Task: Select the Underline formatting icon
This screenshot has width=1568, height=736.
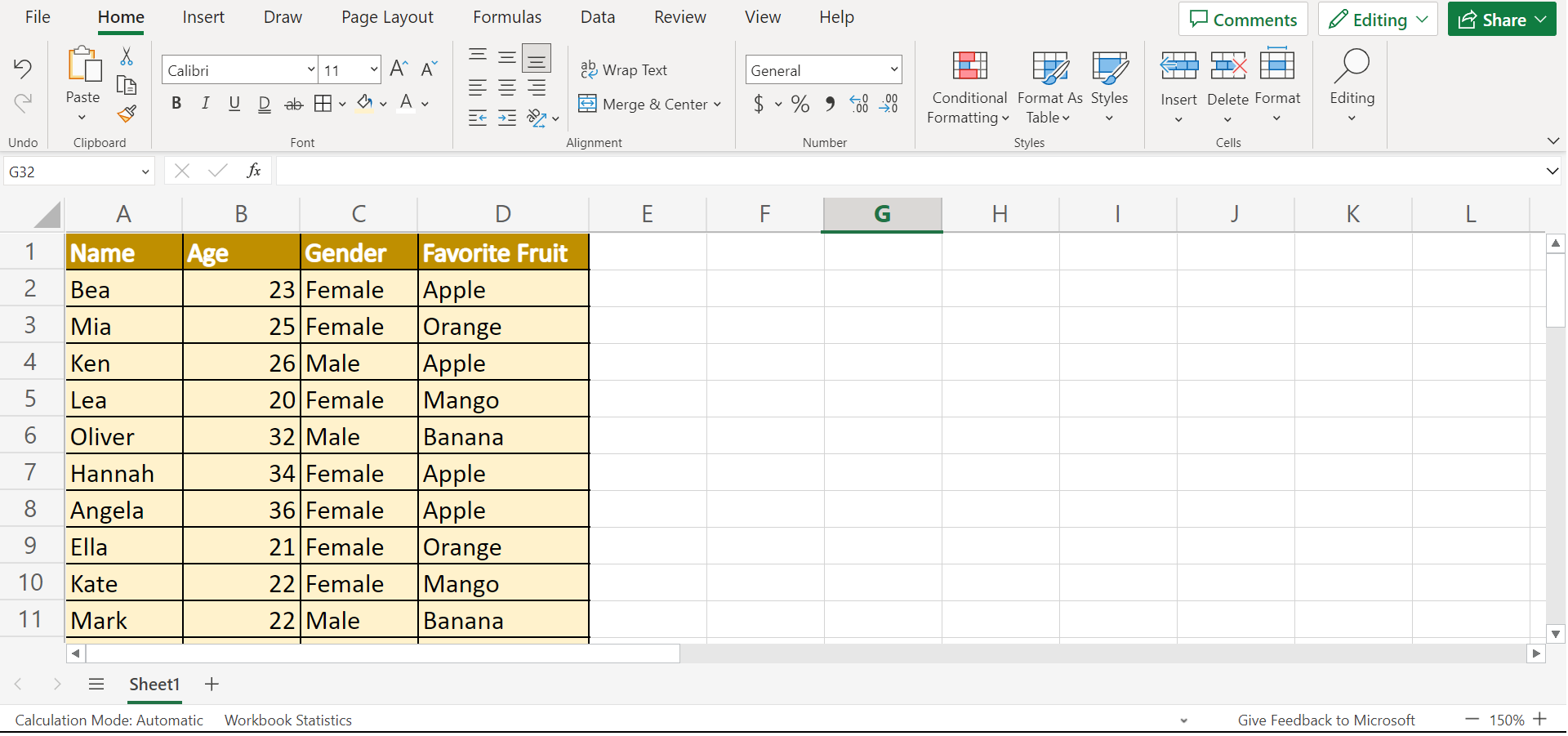Action: coord(234,103)
